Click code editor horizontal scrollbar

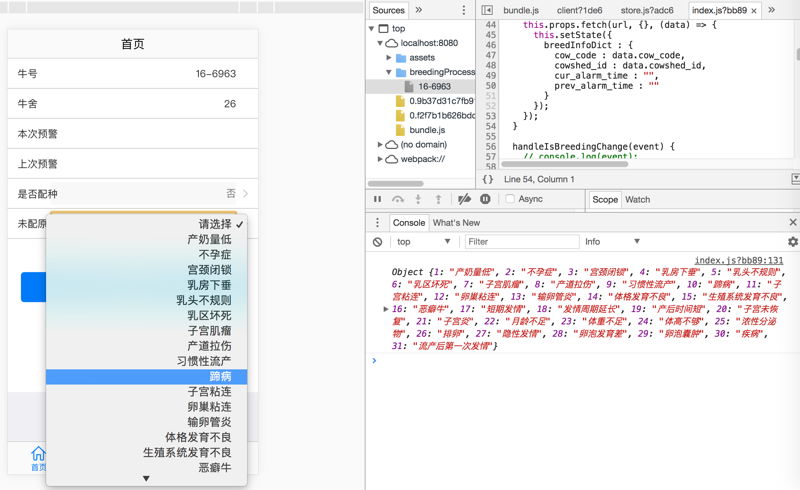click(564, 164)
